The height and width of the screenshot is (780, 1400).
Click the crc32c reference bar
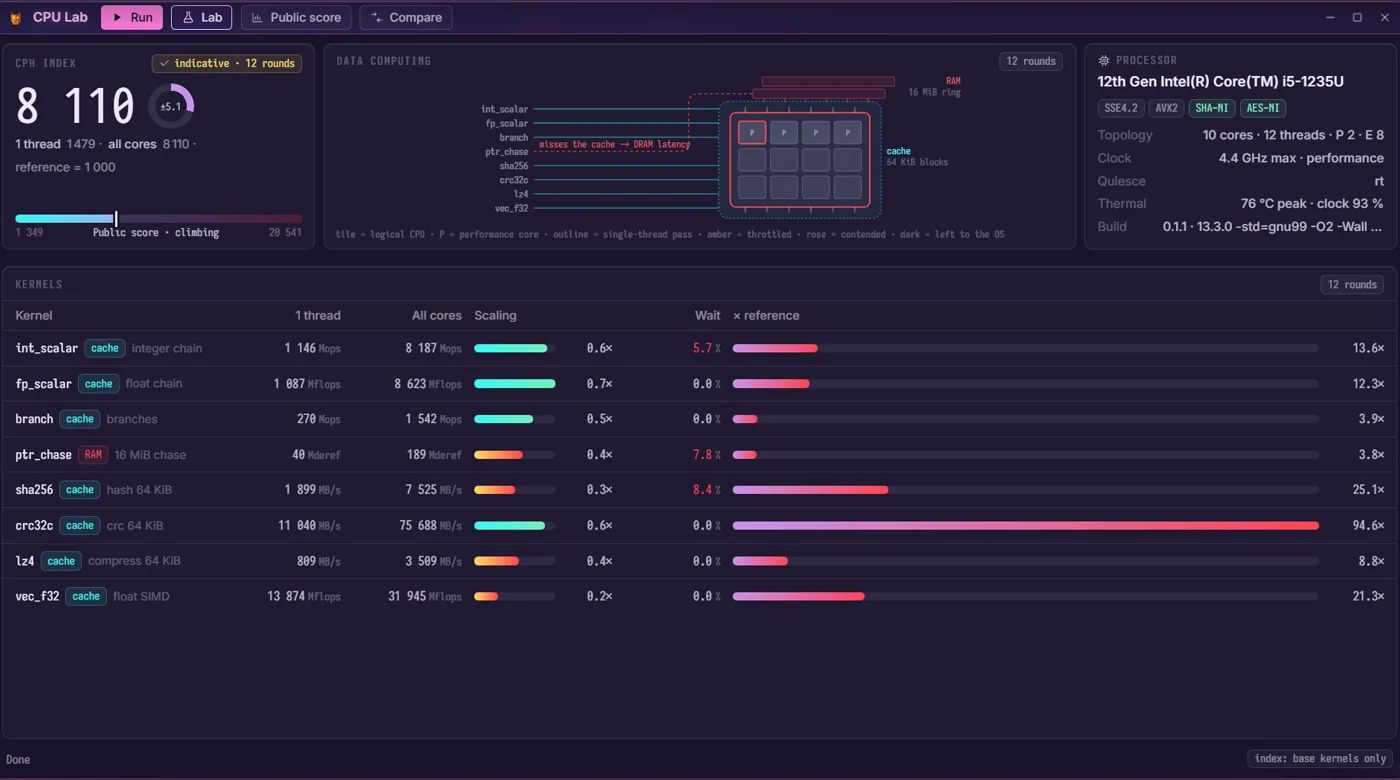coord(1025,525)
